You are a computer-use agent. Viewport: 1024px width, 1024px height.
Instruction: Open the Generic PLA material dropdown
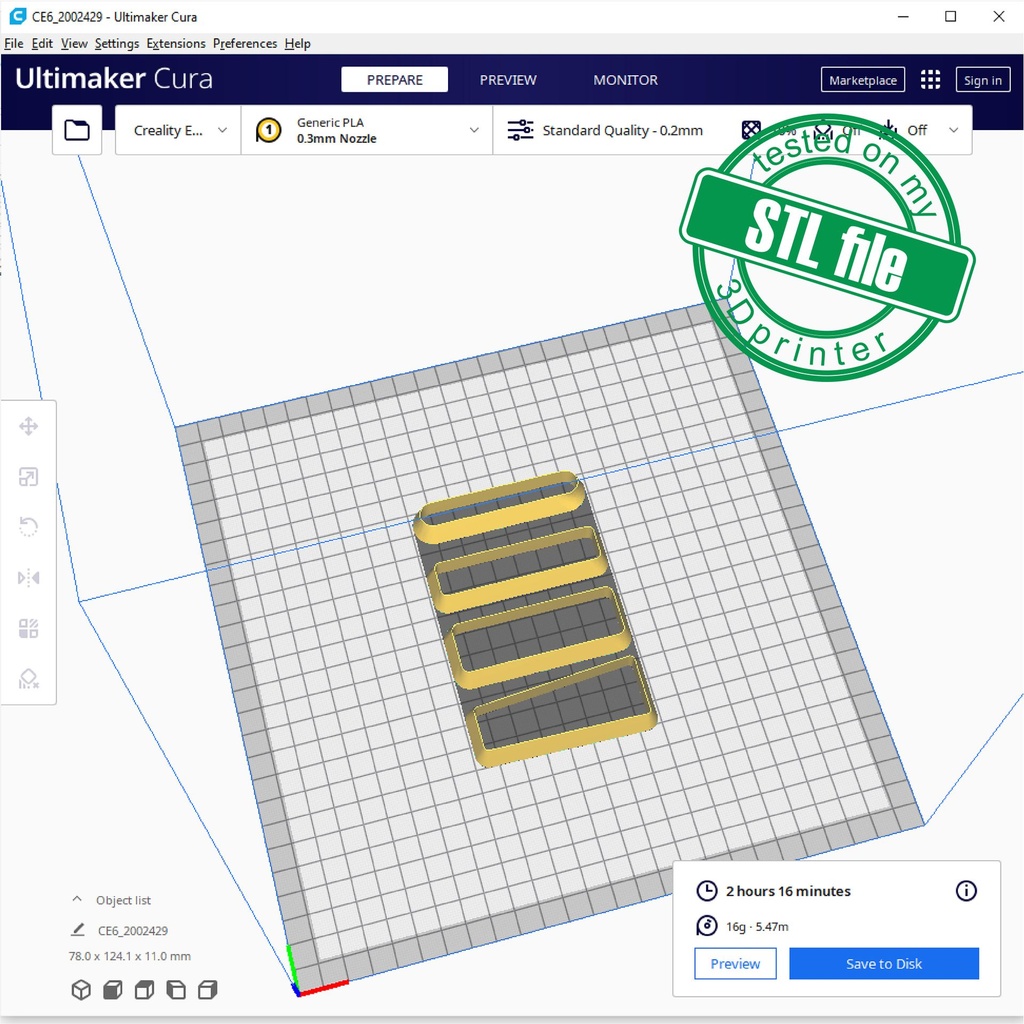[367, 130]
